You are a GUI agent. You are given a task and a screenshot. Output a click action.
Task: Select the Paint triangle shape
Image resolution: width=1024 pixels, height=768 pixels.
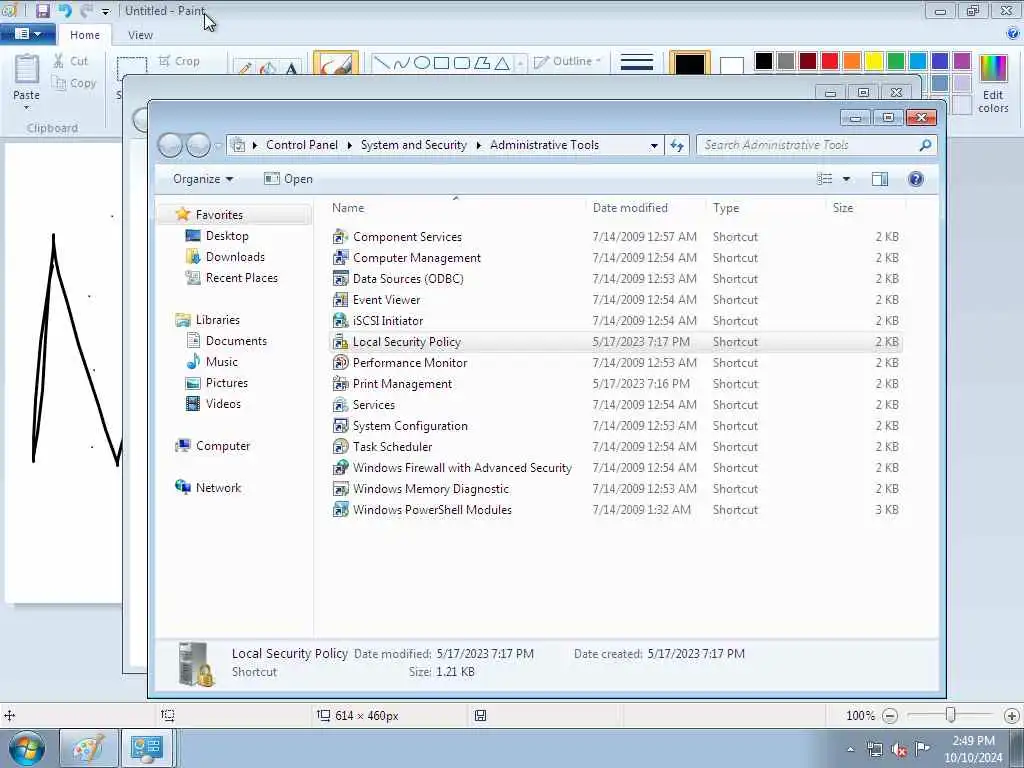502,63
